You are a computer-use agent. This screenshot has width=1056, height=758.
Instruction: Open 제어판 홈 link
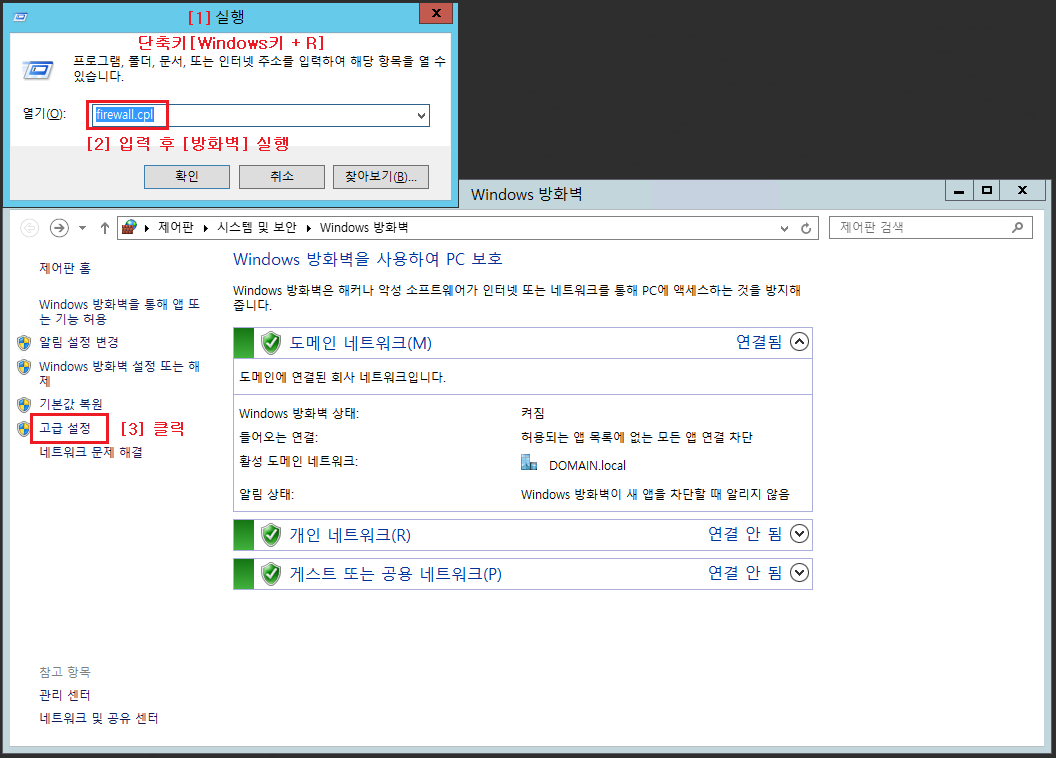pos(65,268)
